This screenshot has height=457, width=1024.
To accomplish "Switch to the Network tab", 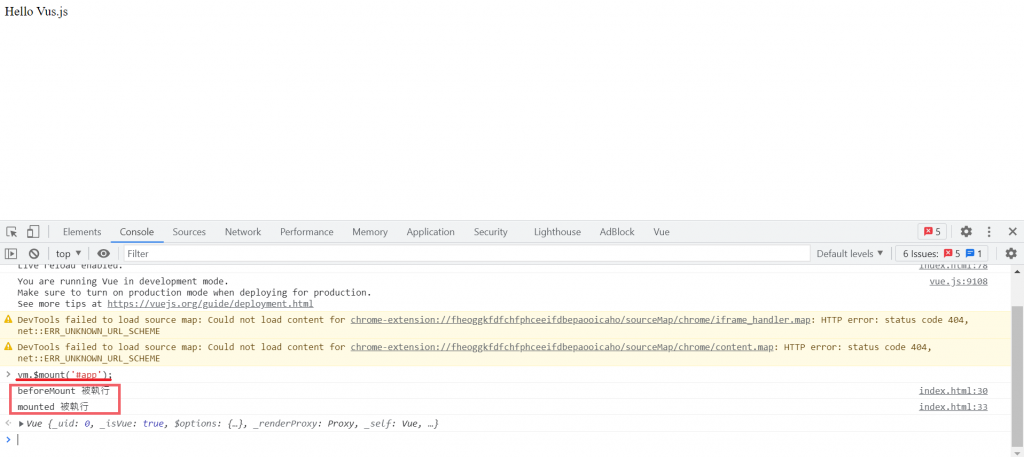I will 243,232.
